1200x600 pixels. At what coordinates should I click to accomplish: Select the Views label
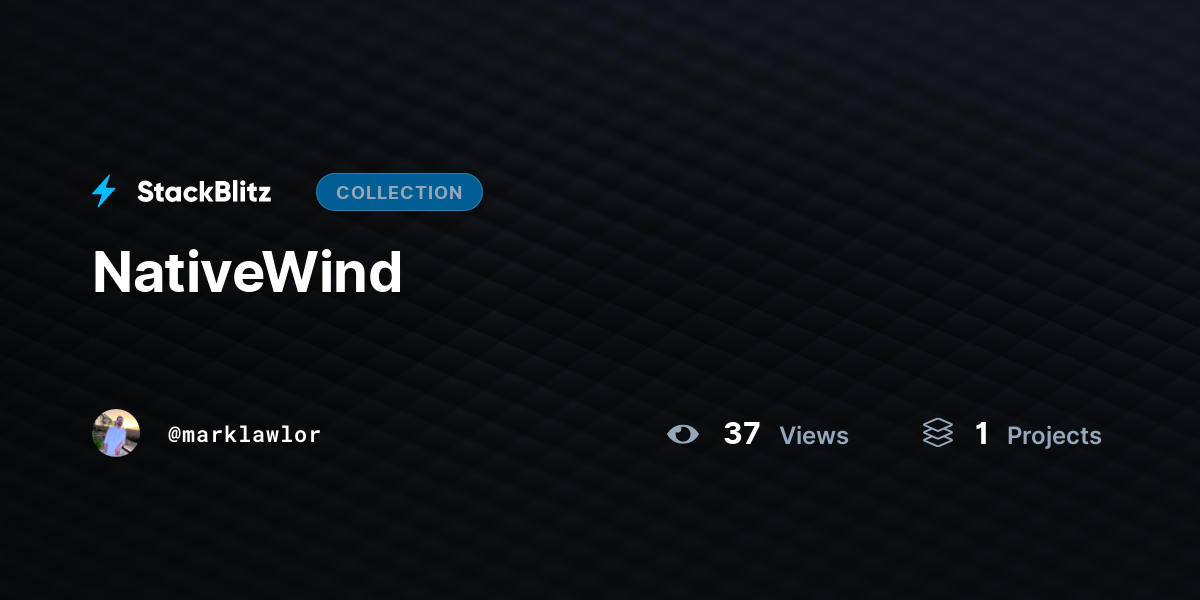(814, 435)
